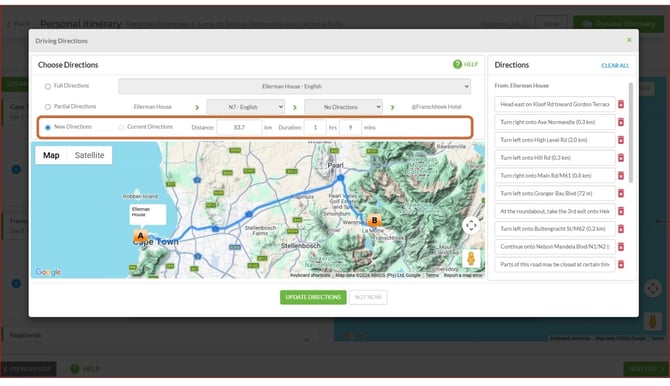Click the Duration hours input field
Screen dimensions: 670x386
[x=315, y=127]
